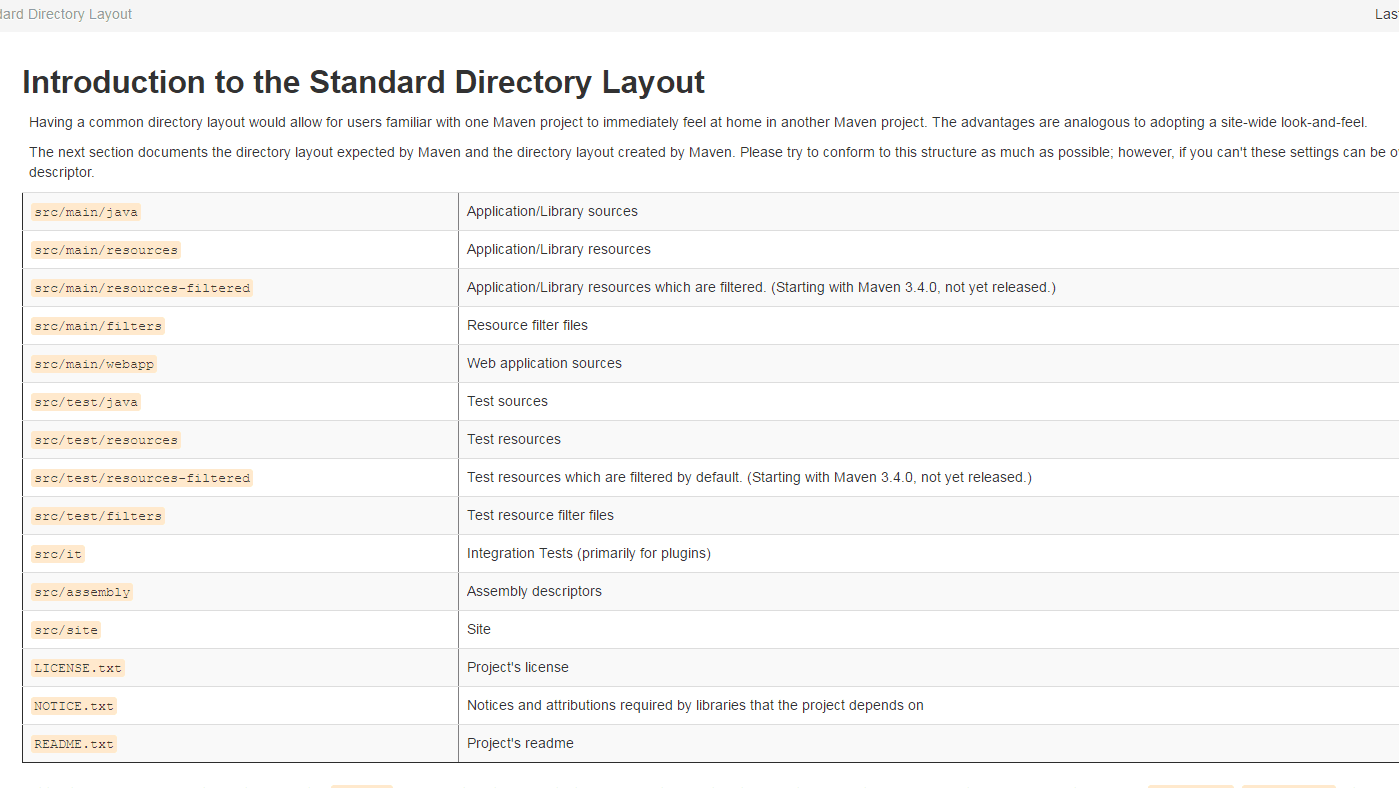The width and height of the screenshot is (1399, 788).
Task: Select the src/main/resources path entry
Action: (x=105, y=250)
